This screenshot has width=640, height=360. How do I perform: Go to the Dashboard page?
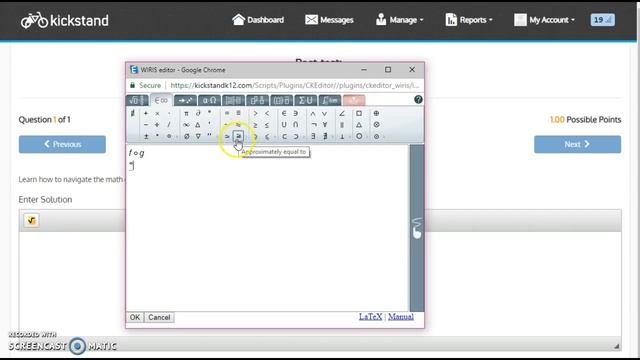258,20
